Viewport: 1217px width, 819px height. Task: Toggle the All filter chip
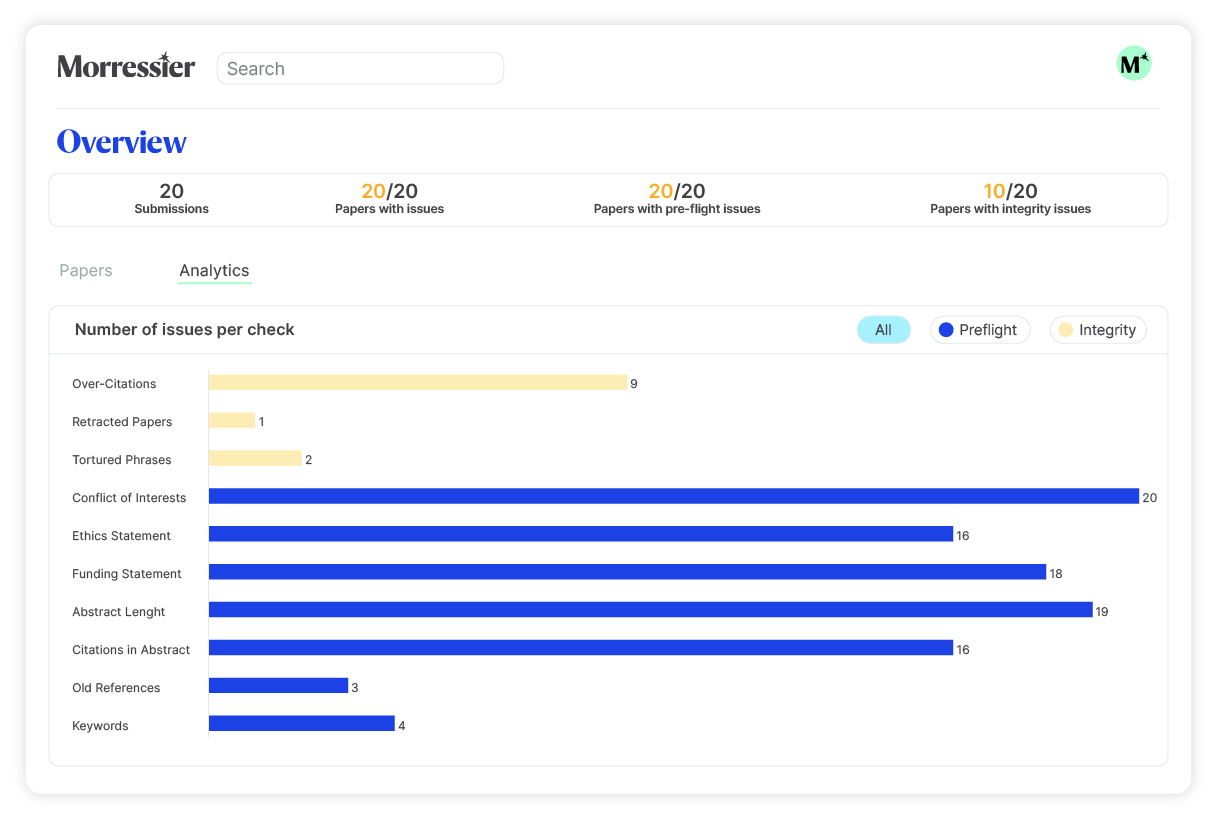(x=883, y=330)
